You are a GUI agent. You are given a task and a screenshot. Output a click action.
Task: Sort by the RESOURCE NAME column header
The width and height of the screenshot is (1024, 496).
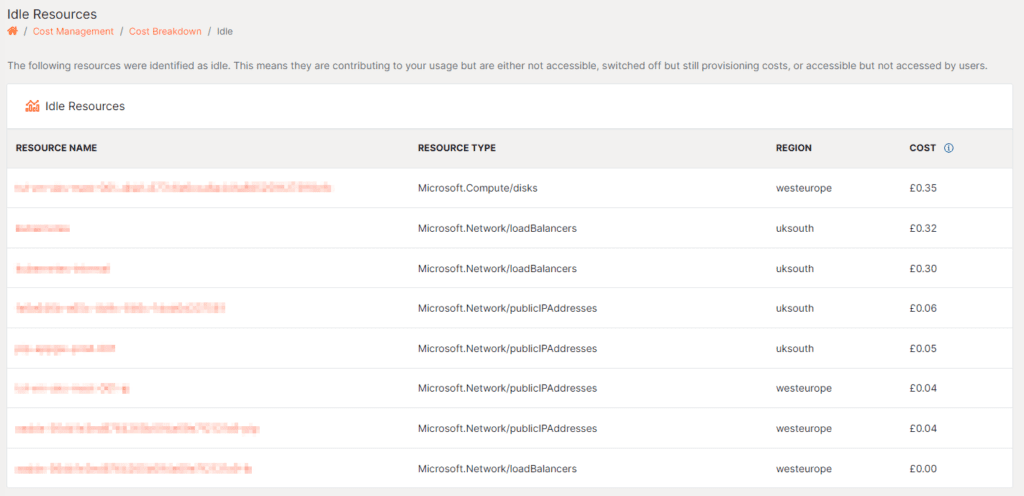(x=56, y=148)
